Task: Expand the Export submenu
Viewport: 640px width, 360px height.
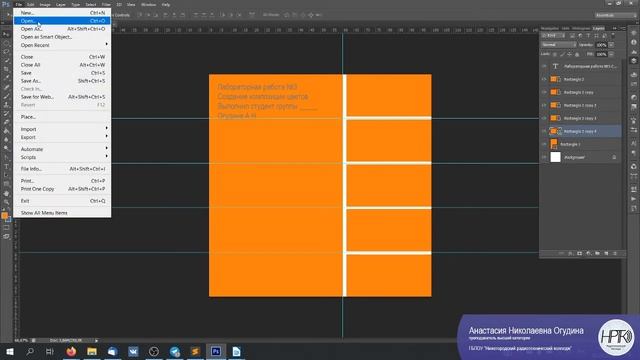Action: tap(63, 137)
